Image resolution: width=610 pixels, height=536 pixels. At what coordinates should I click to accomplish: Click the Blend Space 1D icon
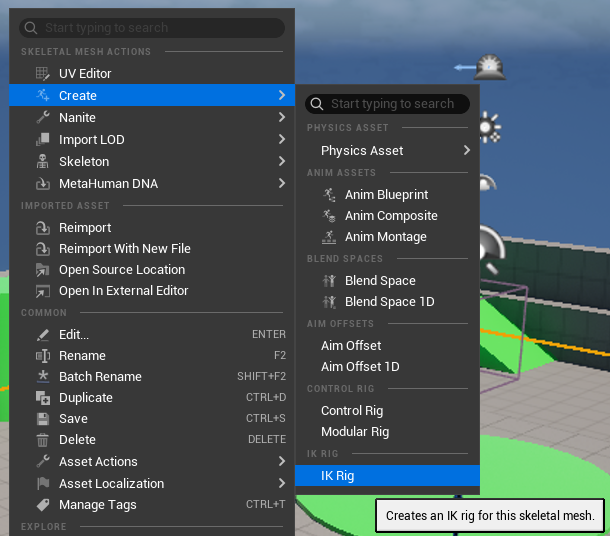(329, 301)
